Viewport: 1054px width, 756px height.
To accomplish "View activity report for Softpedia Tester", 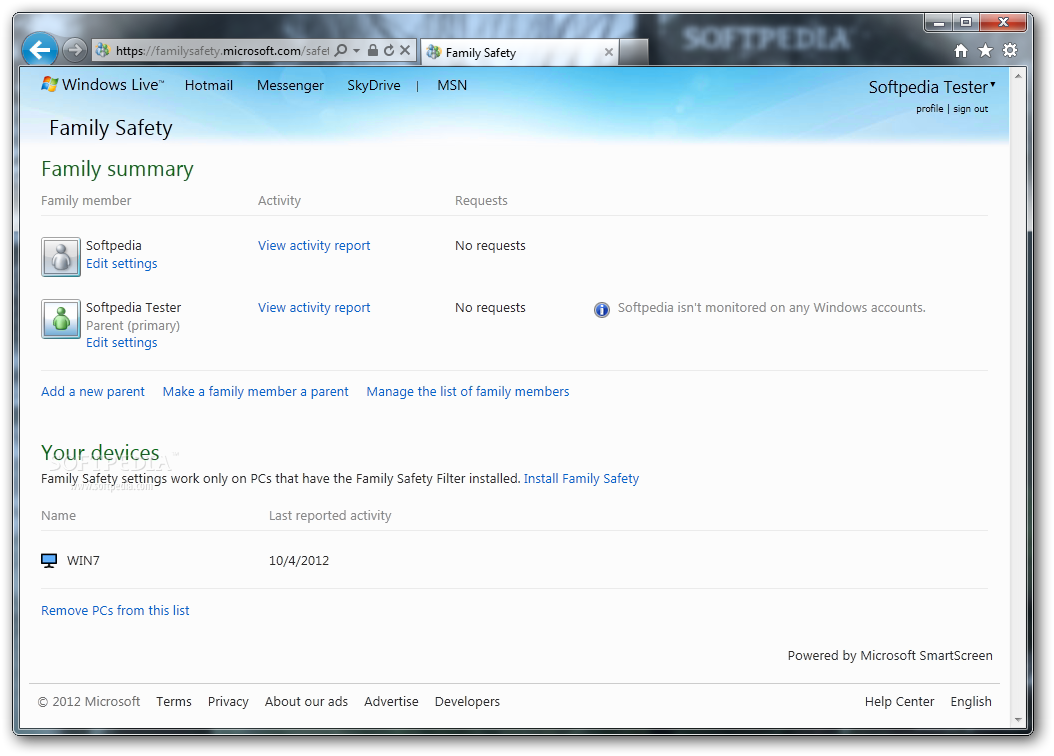I will click(314, 307).
